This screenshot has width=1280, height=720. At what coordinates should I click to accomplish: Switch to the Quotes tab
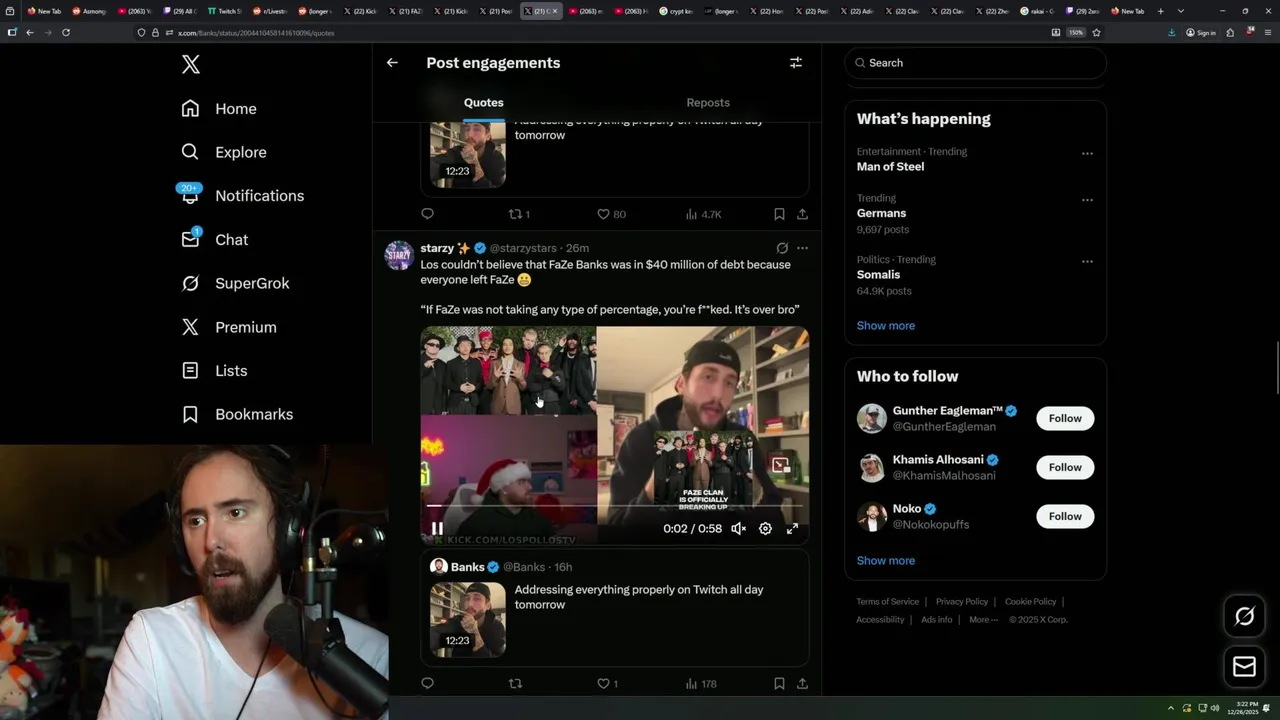484,103
